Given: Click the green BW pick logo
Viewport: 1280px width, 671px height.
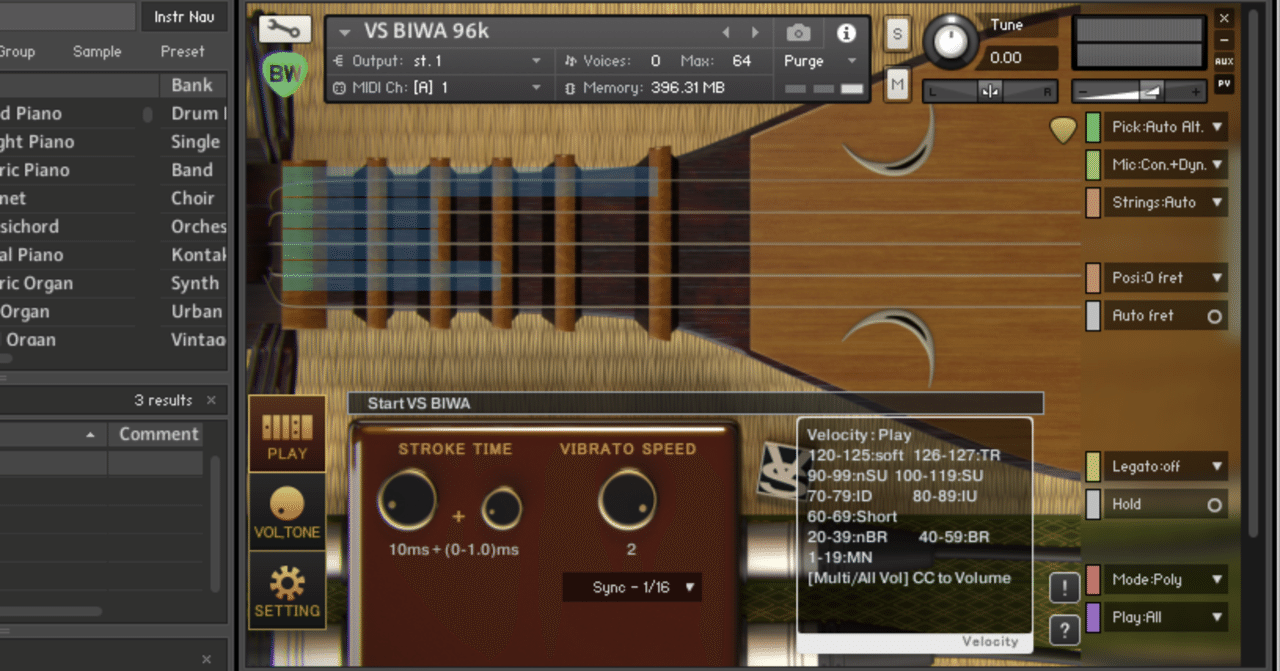Looking at the screenshot, I should click(x=284, y=74).
